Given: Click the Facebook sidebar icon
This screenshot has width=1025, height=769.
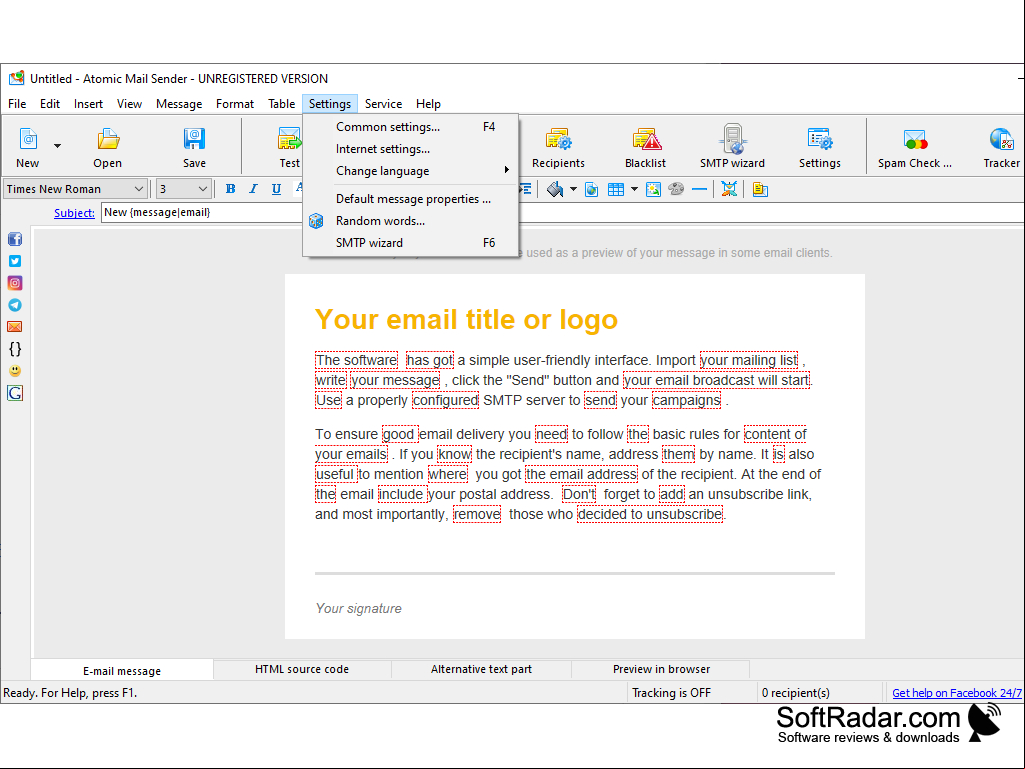Looking at the screenshot, I should click(x=15, y=239).
